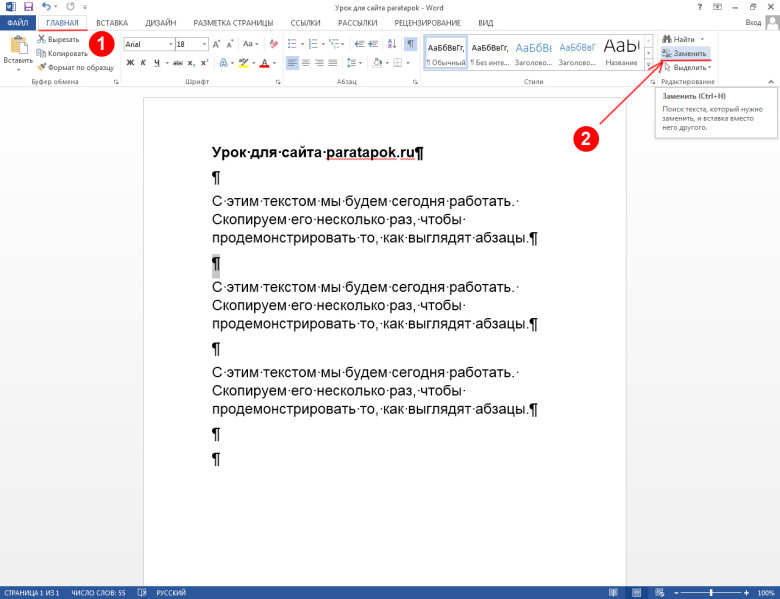Screen dimensions: 780x599
Task: Open the ФАЙЛ tab
Action: (x=18, y=23)
